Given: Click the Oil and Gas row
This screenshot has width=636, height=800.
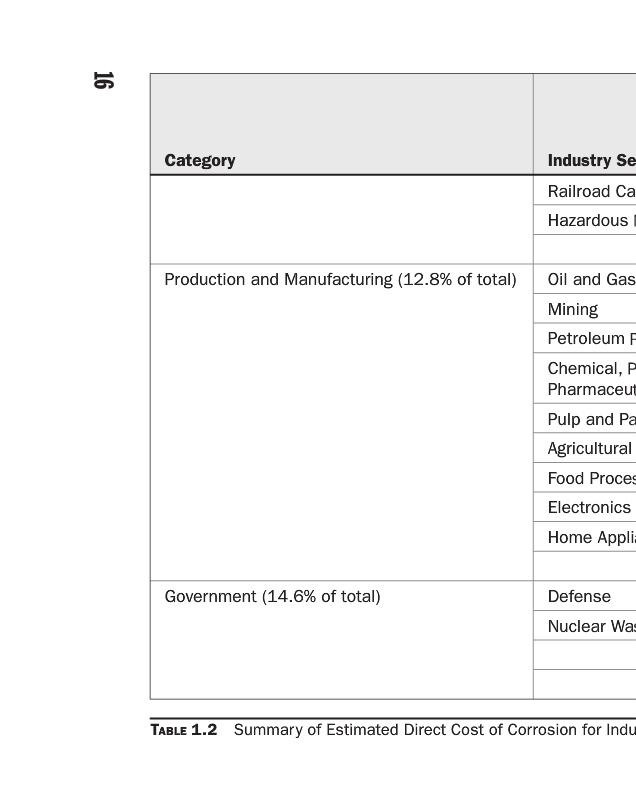Looking at the screenshot, I should 591,280.
